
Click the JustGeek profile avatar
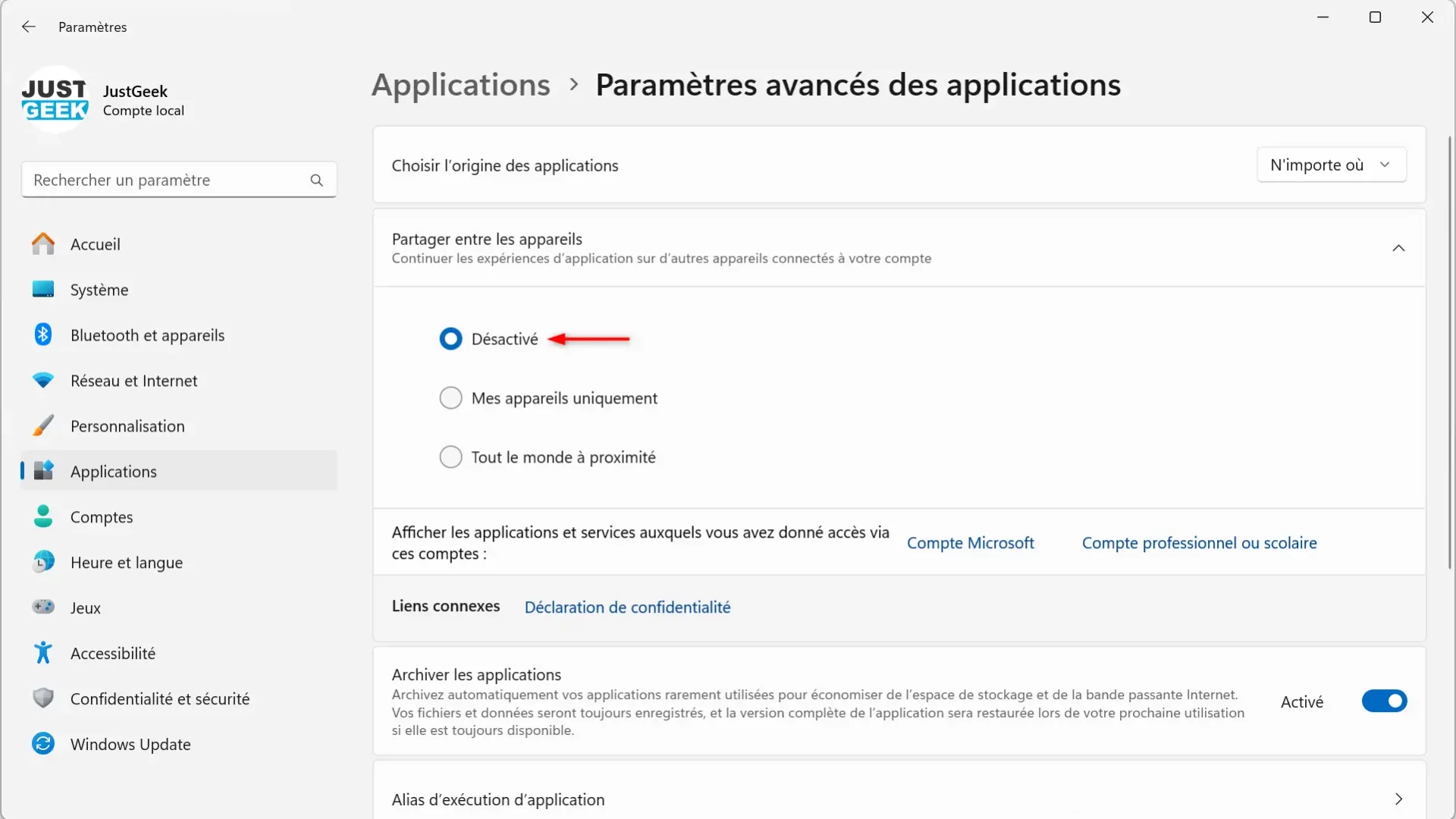coord(55,99)
